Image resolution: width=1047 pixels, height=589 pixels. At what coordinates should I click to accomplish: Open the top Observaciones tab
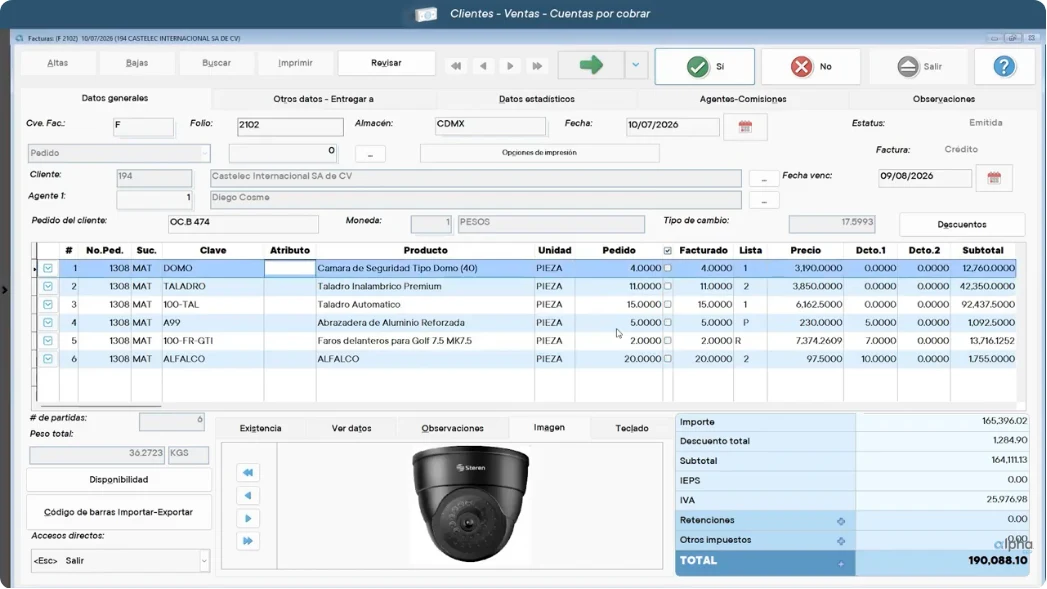pyautogui.click(x=944, y=99)
